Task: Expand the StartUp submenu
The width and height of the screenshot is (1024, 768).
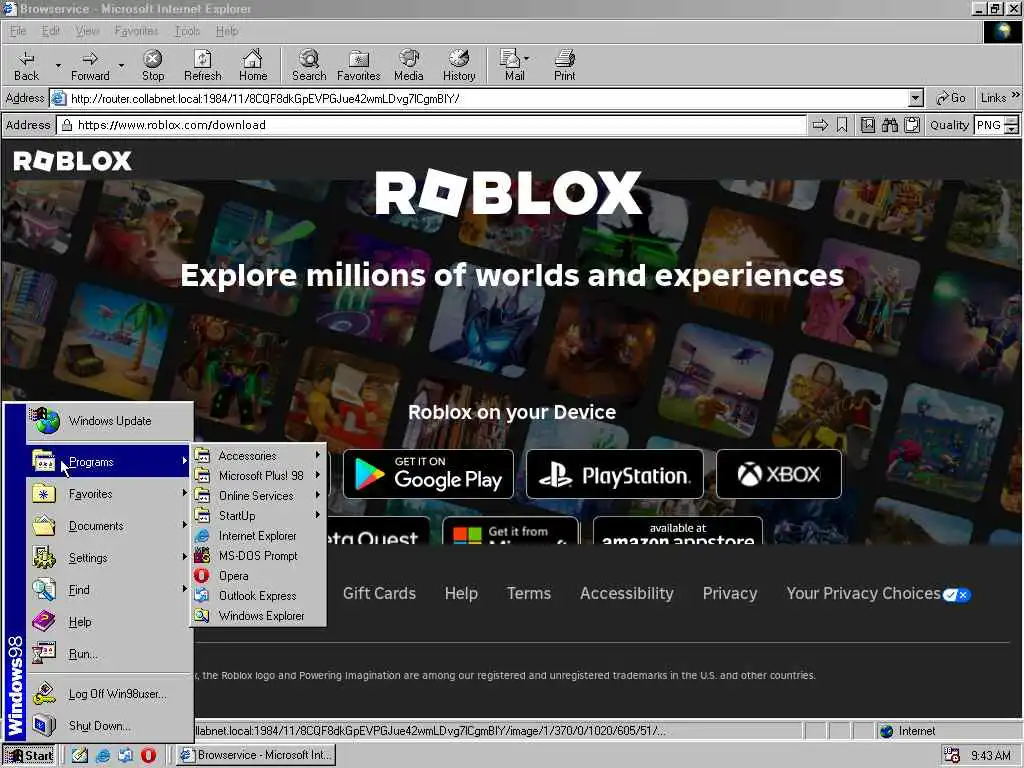Action: [x=259, y=515]
